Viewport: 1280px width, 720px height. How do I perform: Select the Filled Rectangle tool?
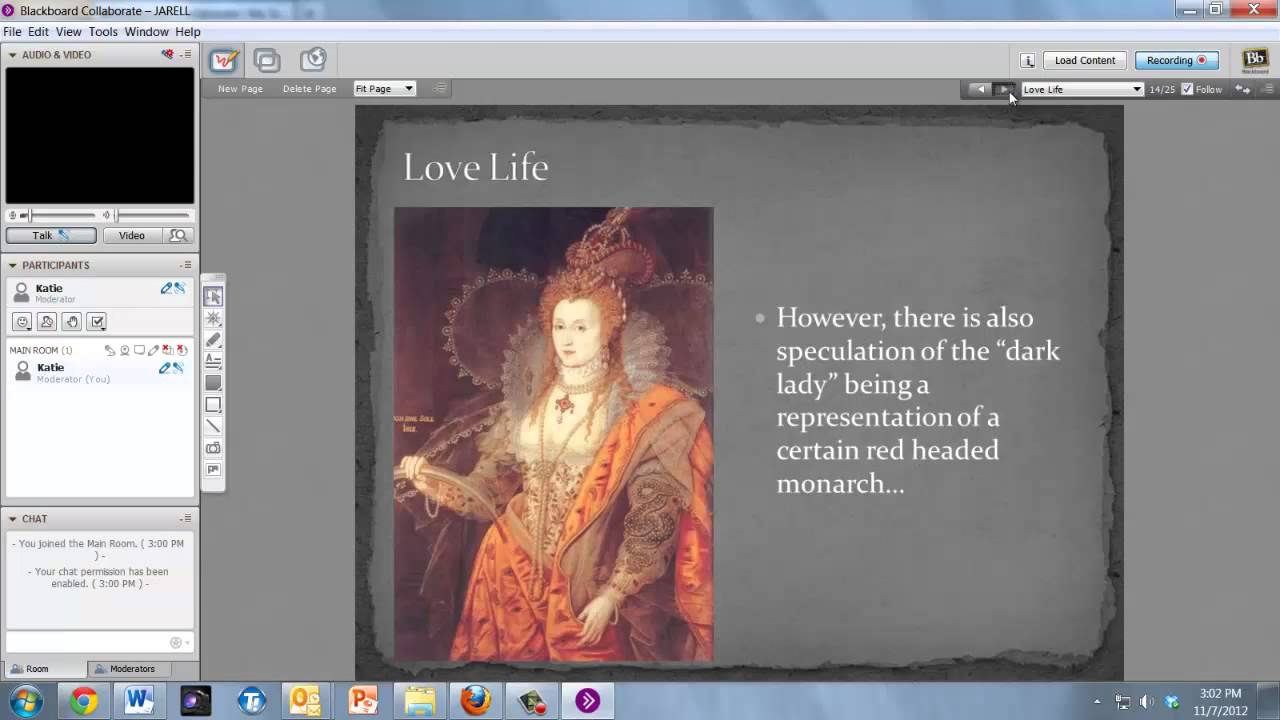click(x=213, y=383)
